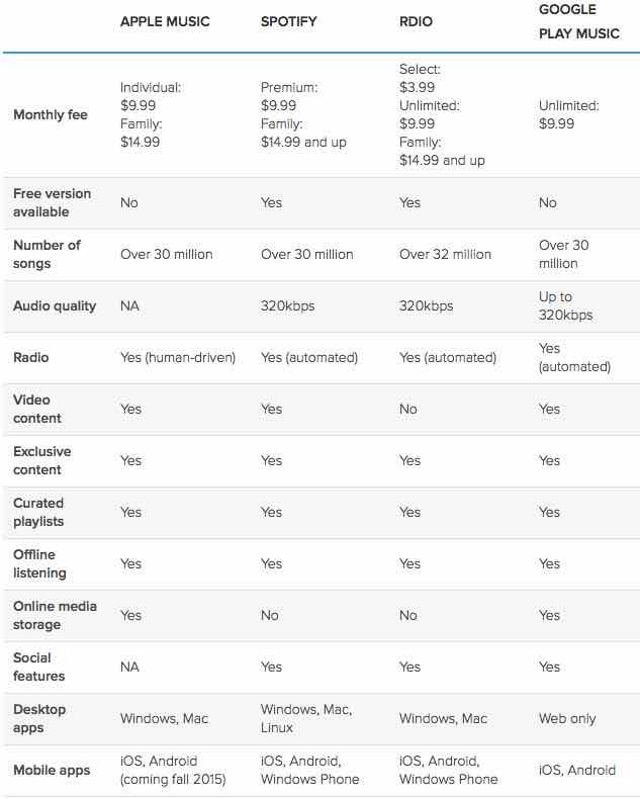
Task: Select the Curated playlists row label
Action: (38, 512)
